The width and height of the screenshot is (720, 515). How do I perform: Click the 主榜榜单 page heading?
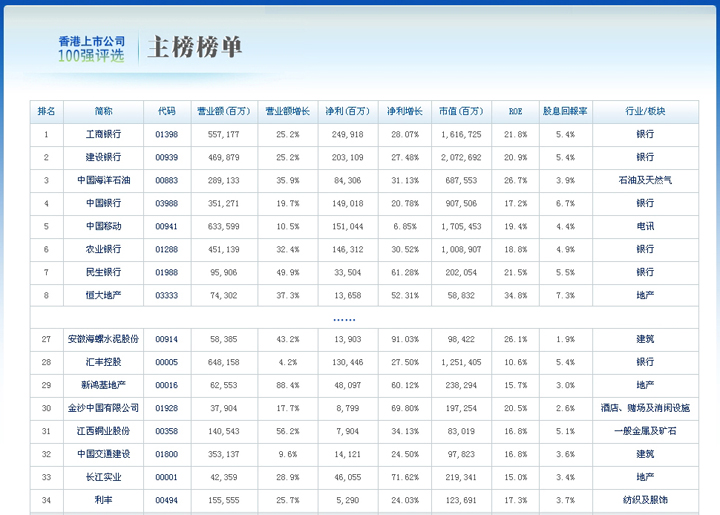tap(195, 48)
